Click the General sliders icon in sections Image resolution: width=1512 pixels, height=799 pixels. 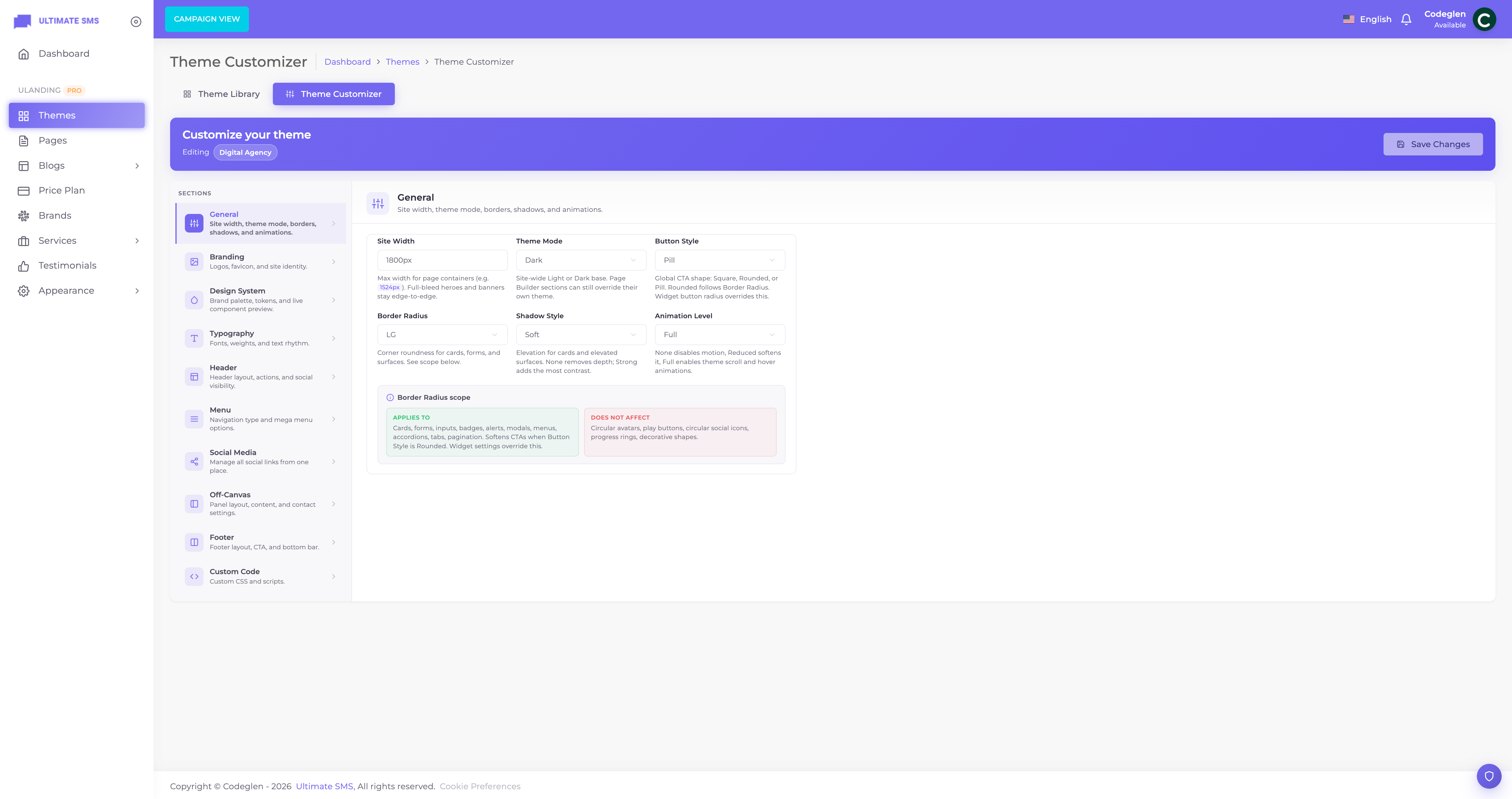click(x=194, y=223)
